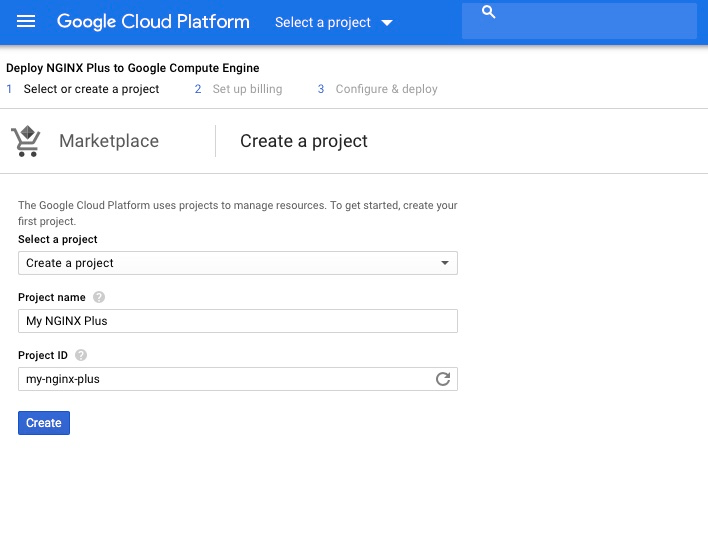Open the header 'Select a project' dropdown
Image resolution: width=708 pixels, height=556 pixels.
click(334, 22)
